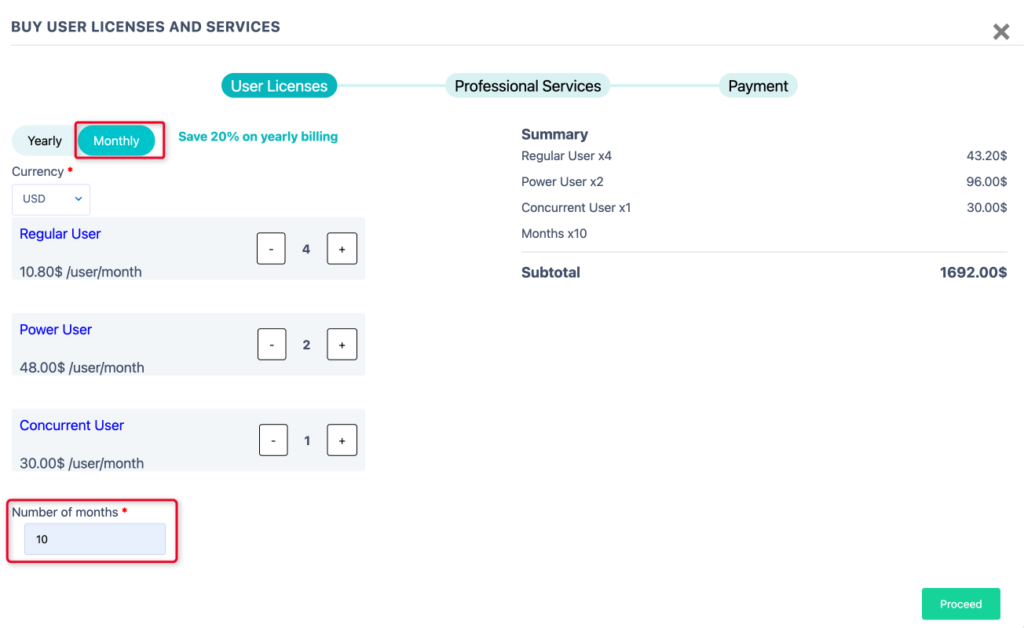The height and width of the screenshot is (628, 1024).
Task: Follow the Concurrent User link
Action: click(x=72, y=426)
